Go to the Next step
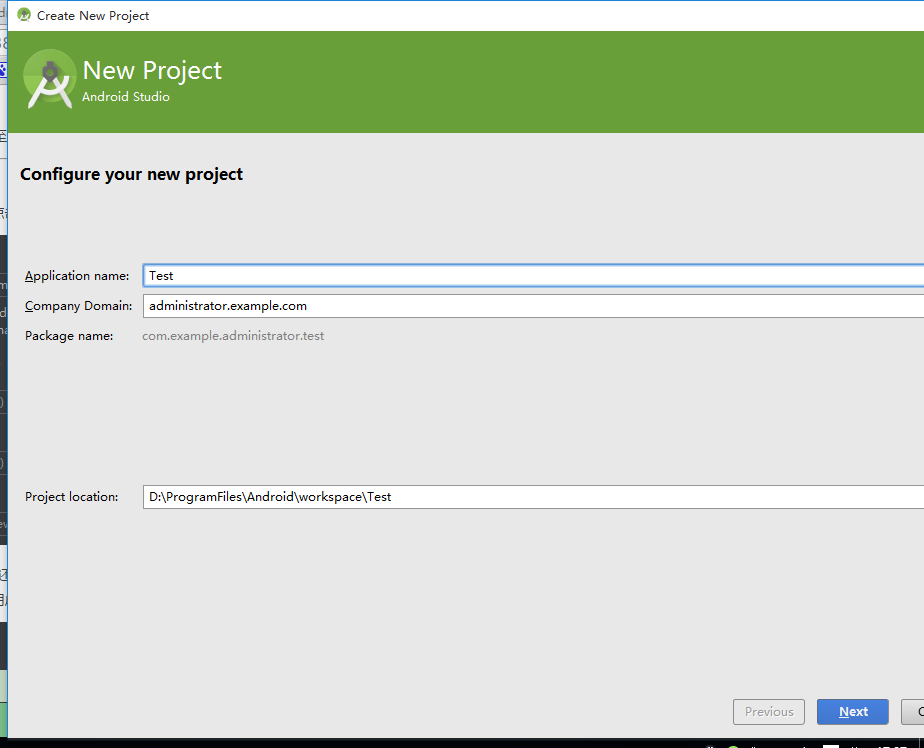This screenshot has width=924, height=748. click(853, 711)
